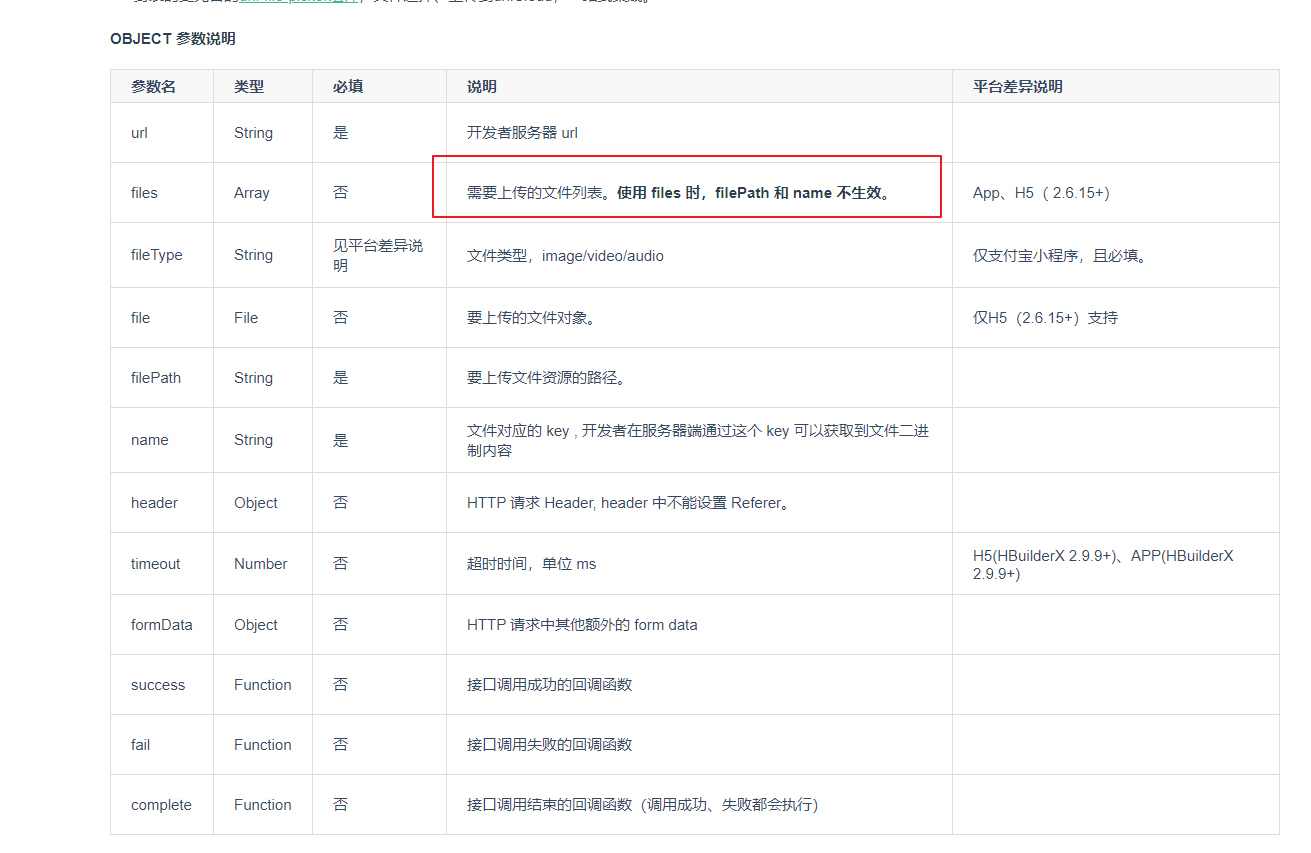Click the "必填" column header
Image resolution: width=1311 pixels, height=853 pixels.
[348, 87]
